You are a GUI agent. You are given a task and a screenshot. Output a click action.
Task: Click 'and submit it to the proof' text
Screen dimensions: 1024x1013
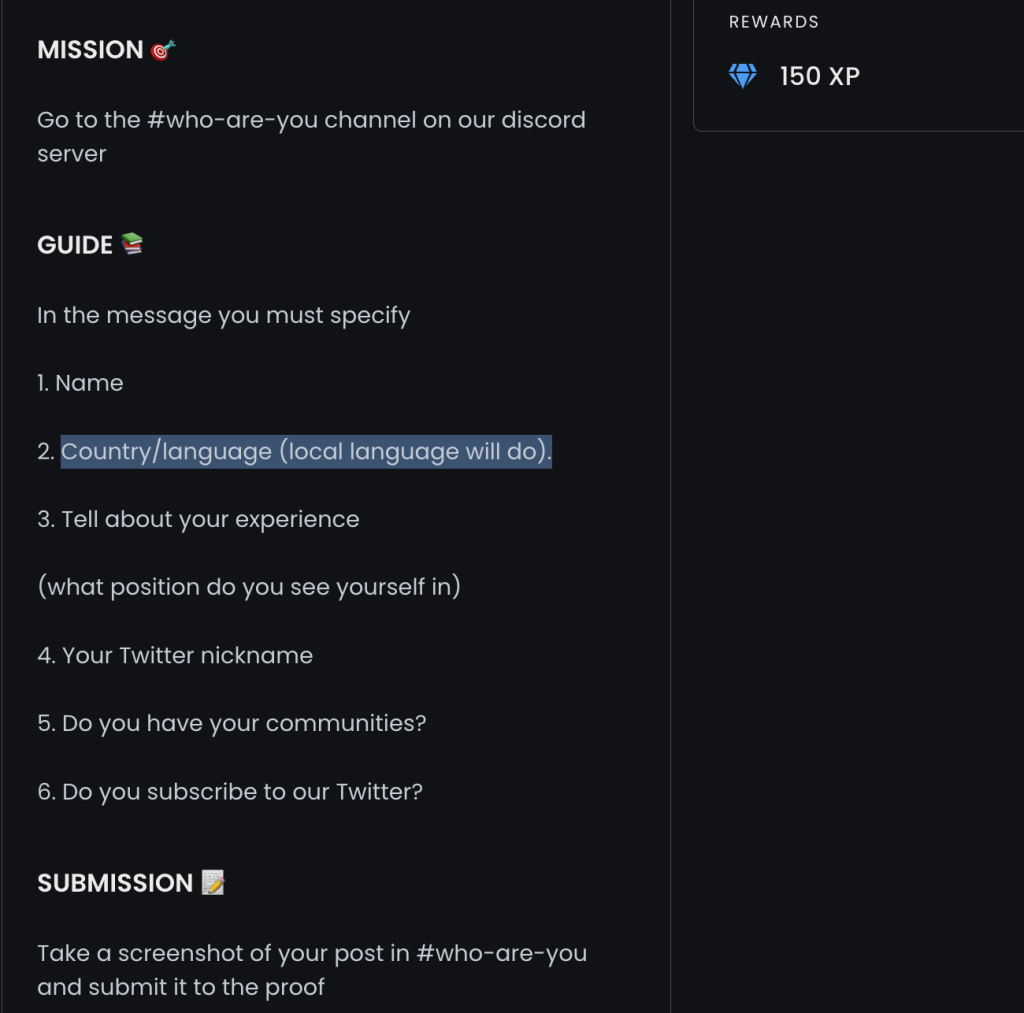coord(181,988)
